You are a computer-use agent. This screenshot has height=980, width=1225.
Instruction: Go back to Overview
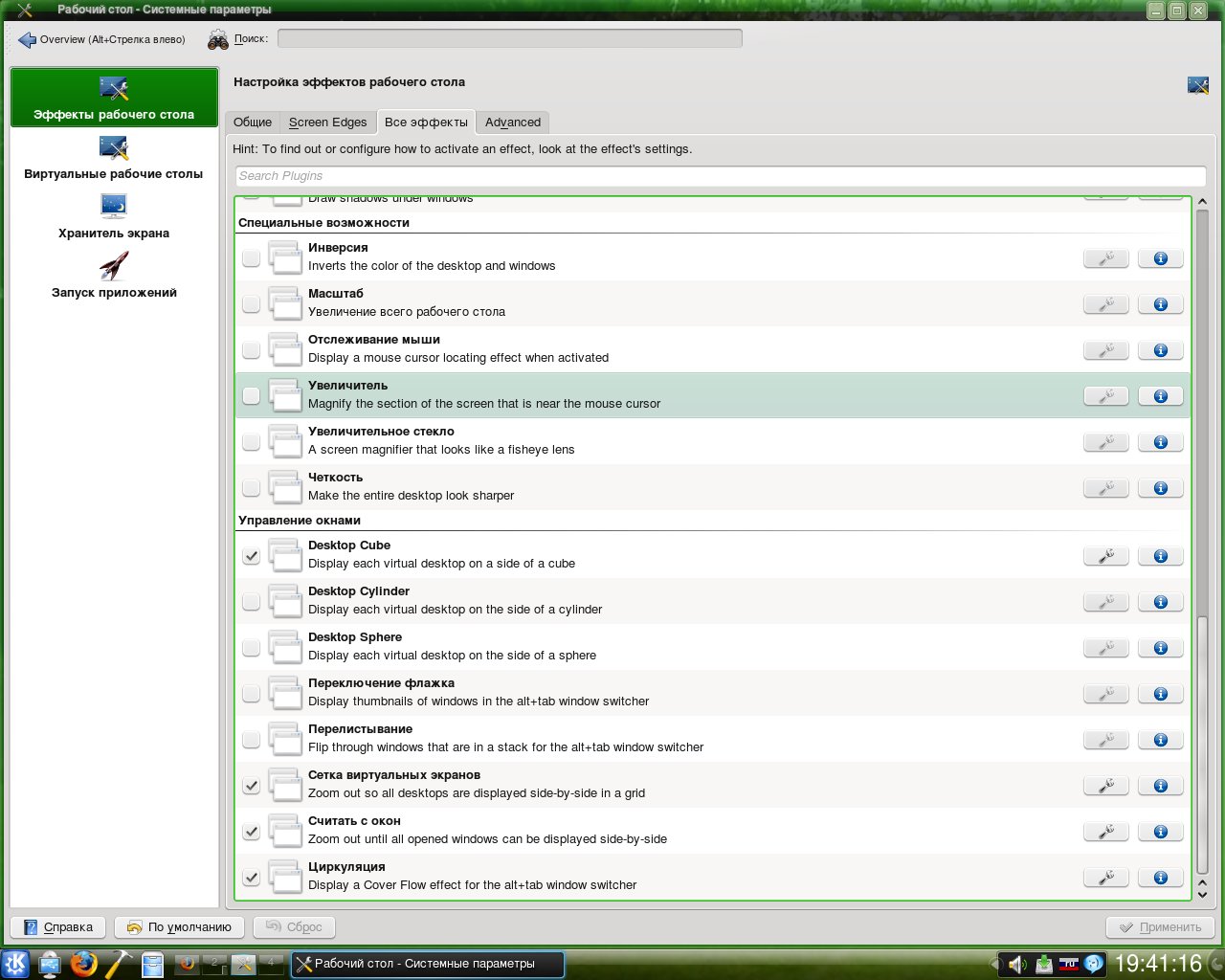101,39
